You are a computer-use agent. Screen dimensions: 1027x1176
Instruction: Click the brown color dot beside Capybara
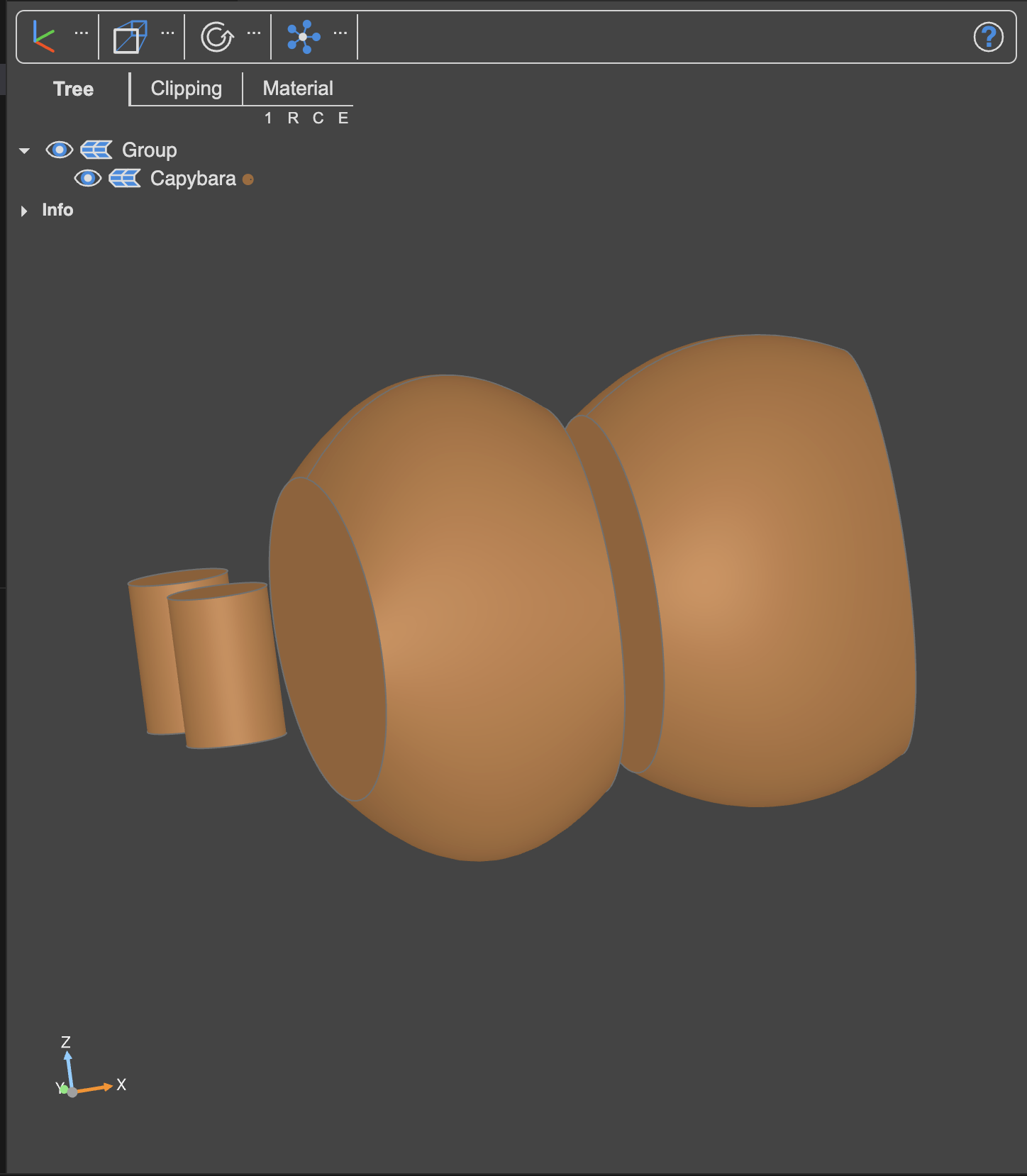248,179
